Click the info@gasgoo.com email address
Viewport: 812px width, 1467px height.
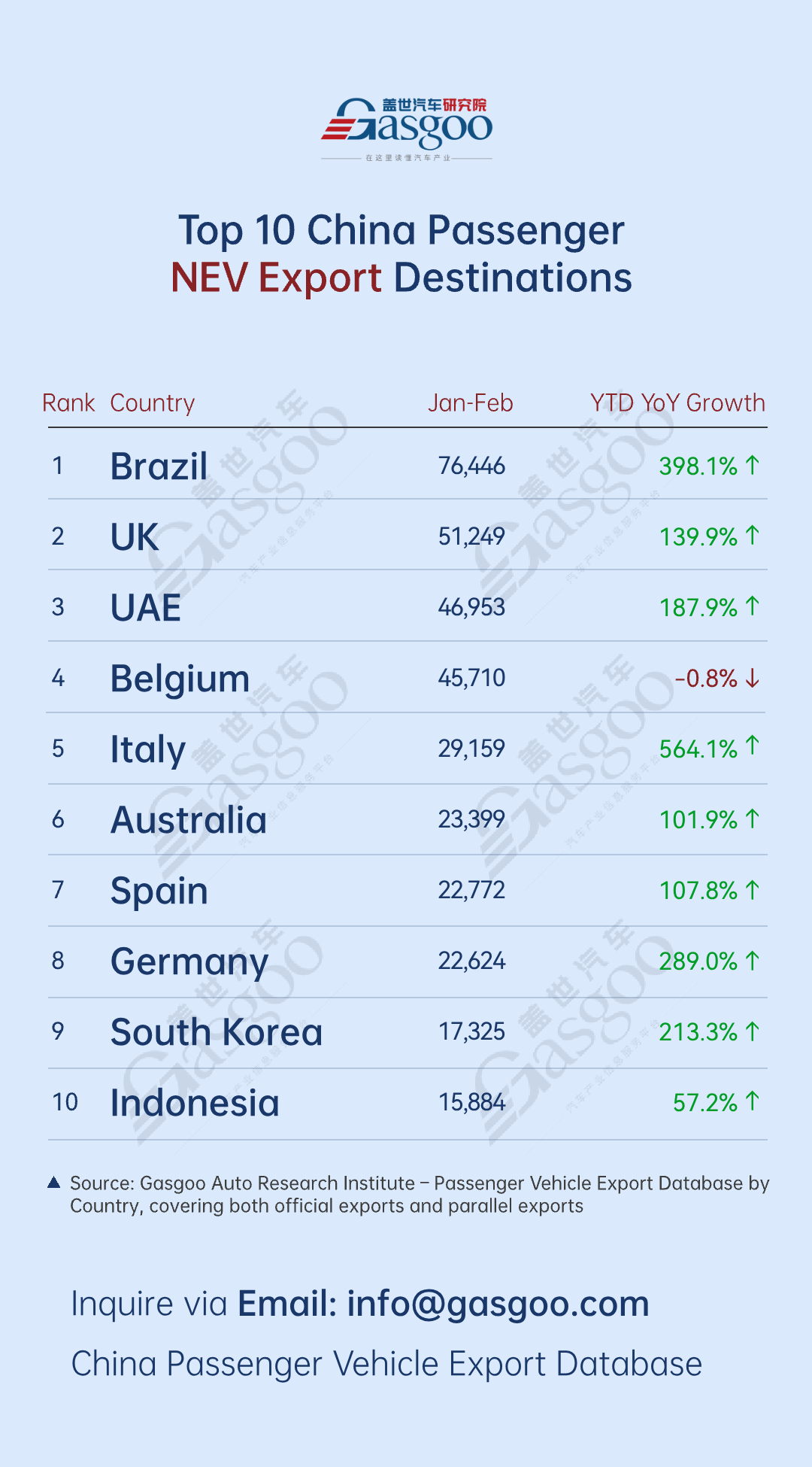tap(498, 1304)
